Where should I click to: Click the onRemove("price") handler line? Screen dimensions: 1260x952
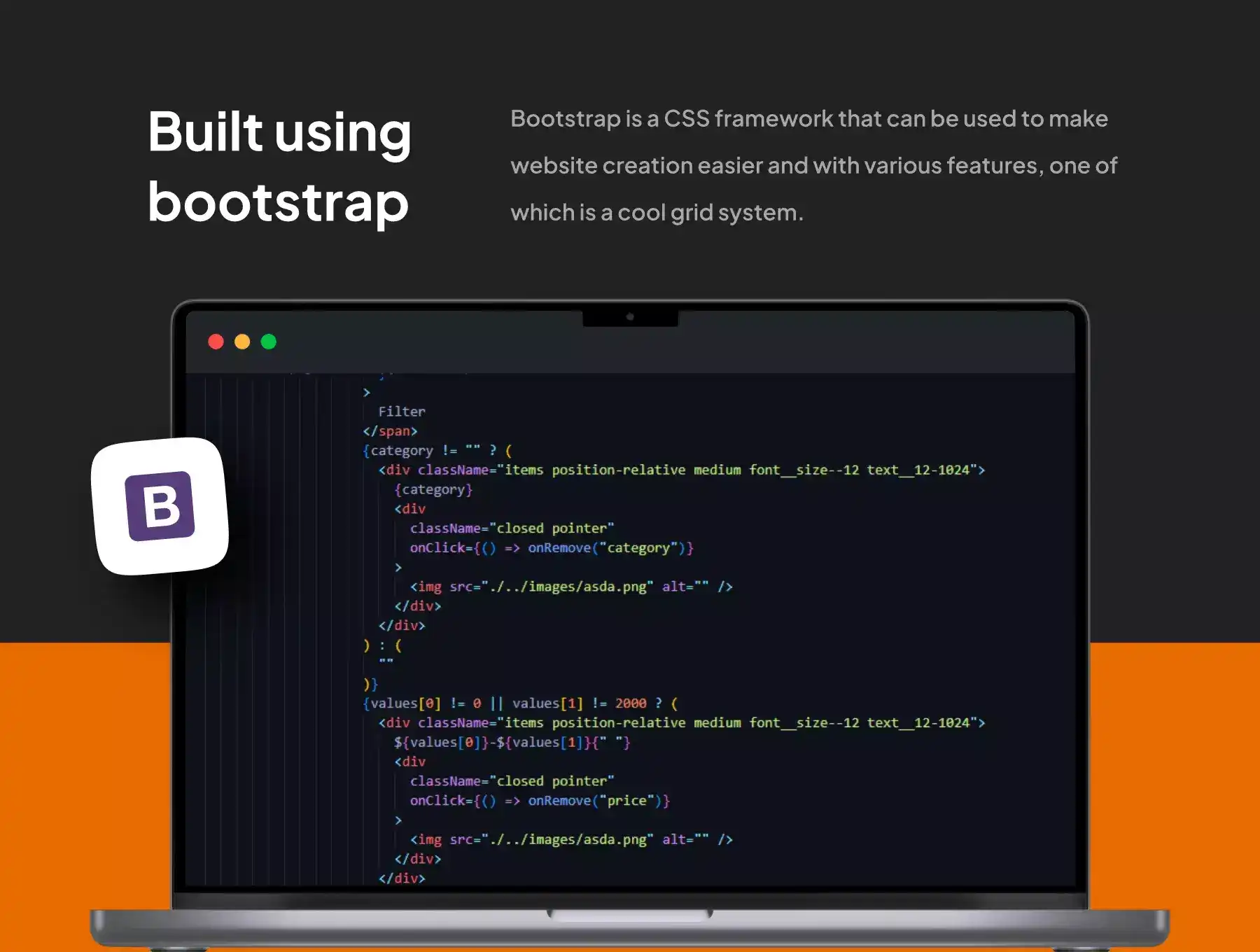[540, 801]
